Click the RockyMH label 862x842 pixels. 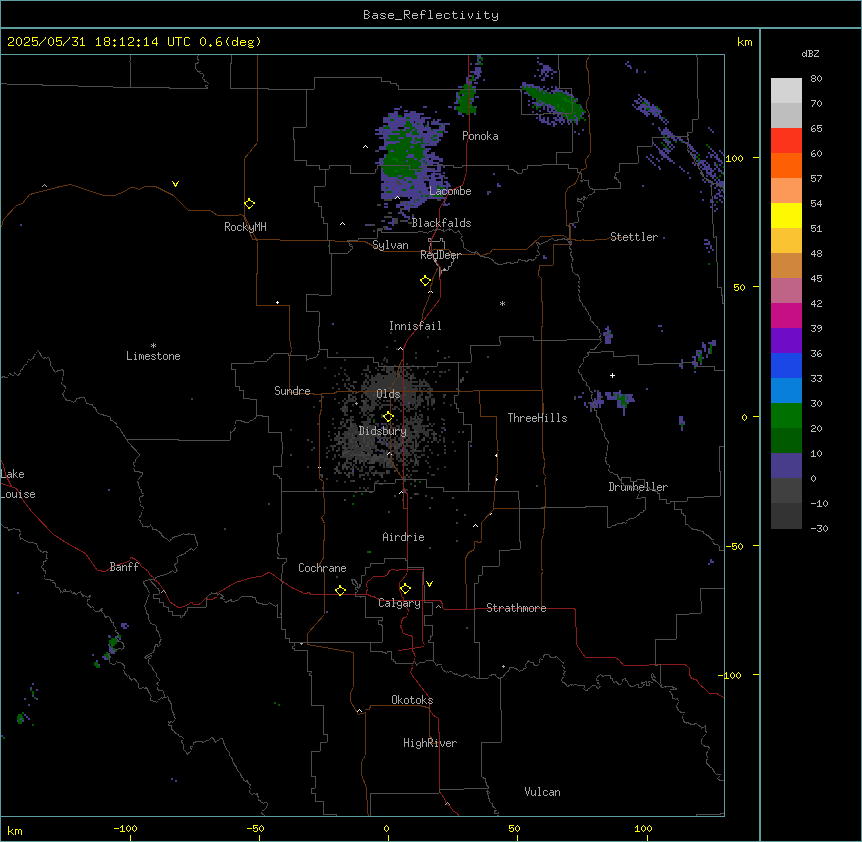(x=245, y=227)
